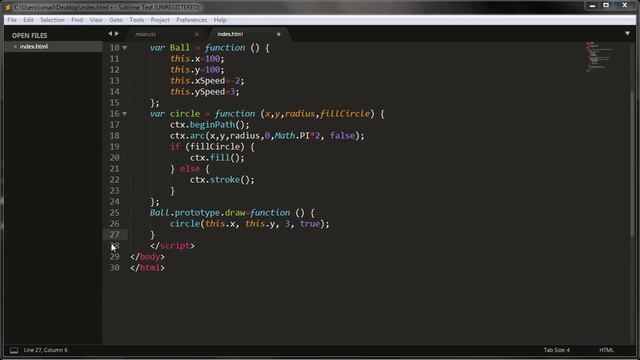Screen dimensions: 640x360
Task: Open the Help menu
Action: pos(220,20)
